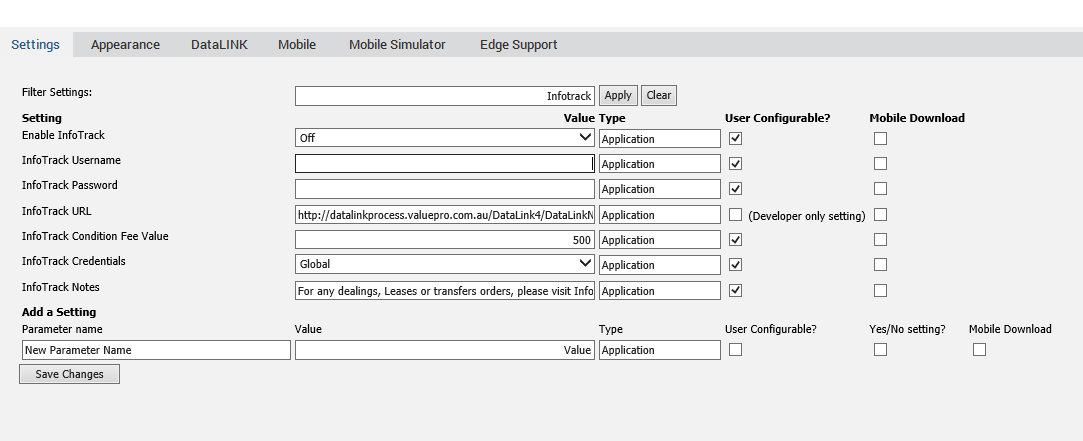Uncheck User Configurable for Enable InfoTrack

point(736,138)
